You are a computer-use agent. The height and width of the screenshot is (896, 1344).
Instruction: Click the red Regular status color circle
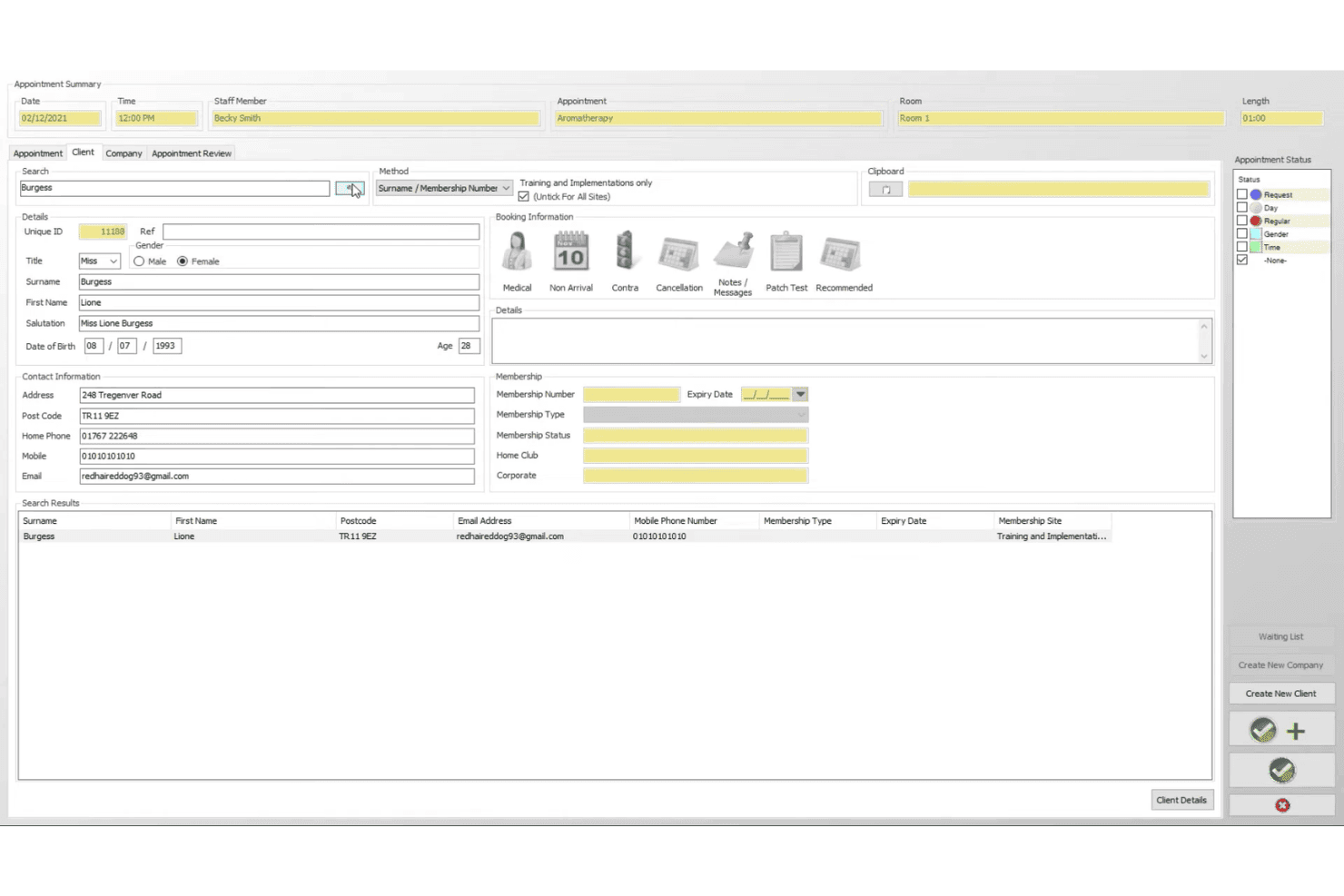tap(1256, 221)
